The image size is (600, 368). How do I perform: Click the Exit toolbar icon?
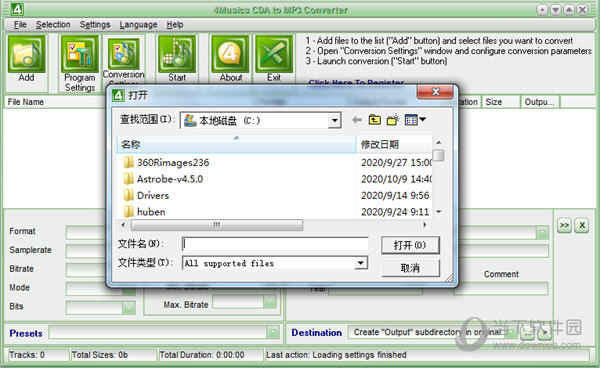pos(274,54)
